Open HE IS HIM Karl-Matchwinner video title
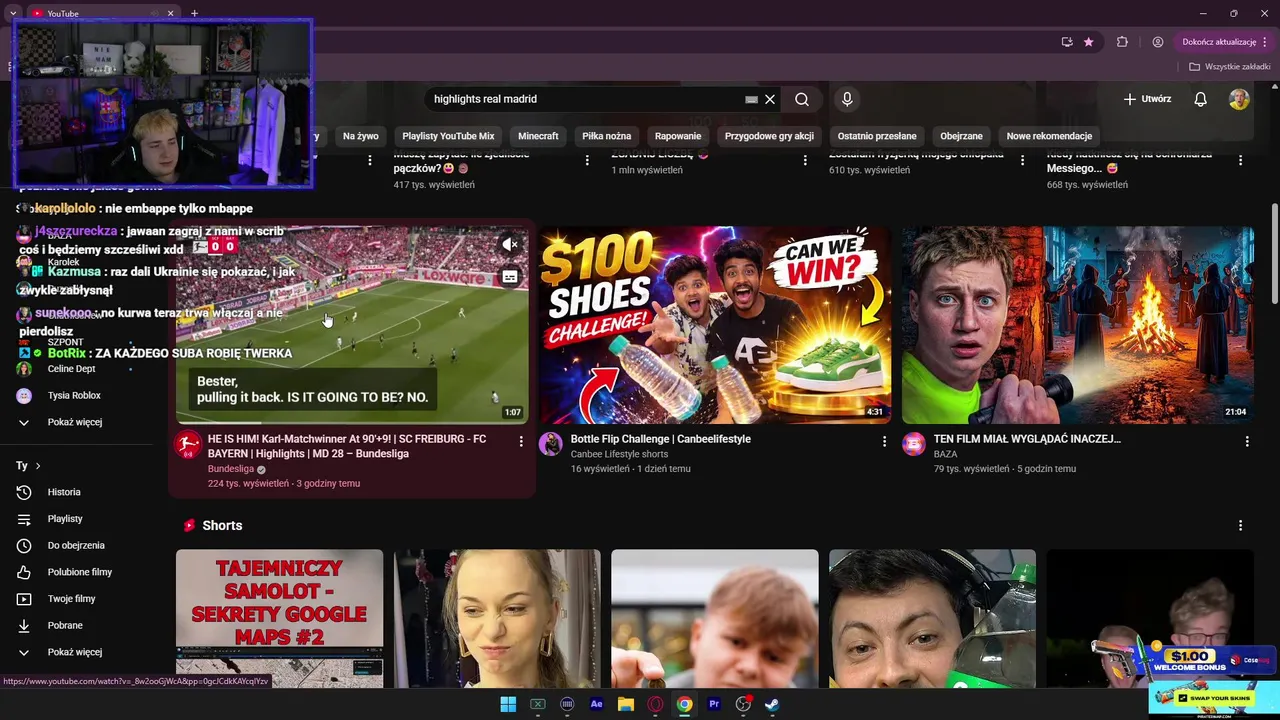 [x=347, y=446]
